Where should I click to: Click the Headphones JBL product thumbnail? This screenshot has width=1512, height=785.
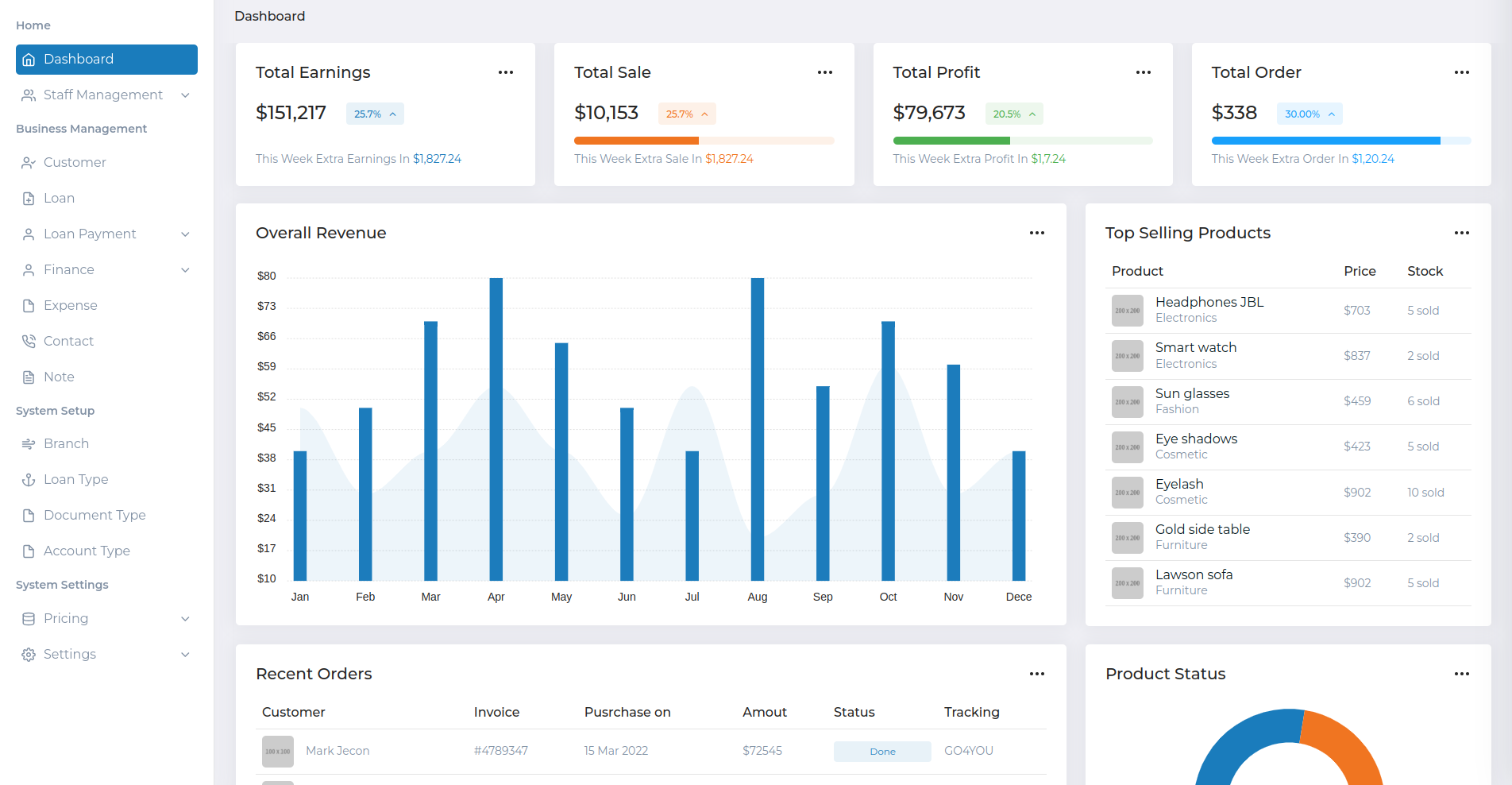[1127, 311]
